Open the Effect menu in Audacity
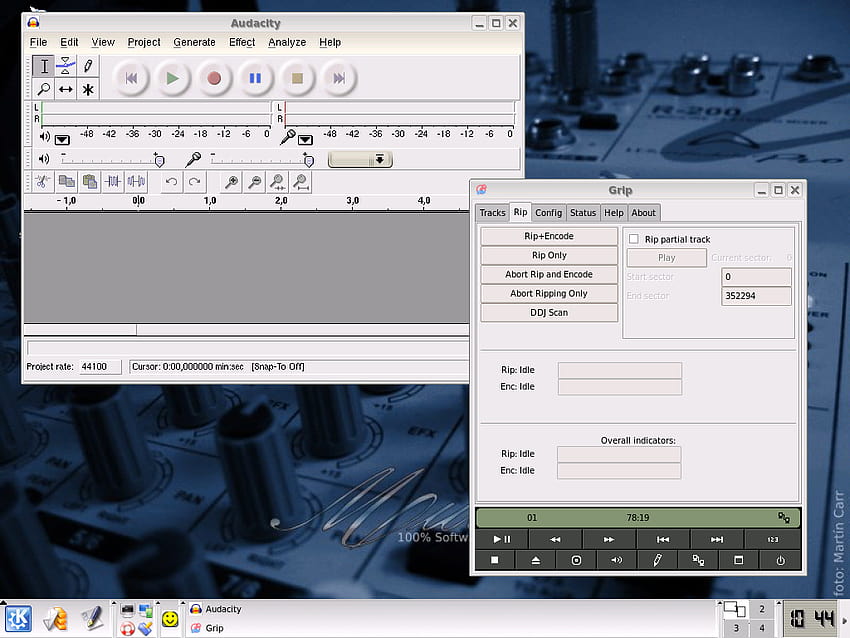The image size is (850, 638). click(x=242, y=42)
